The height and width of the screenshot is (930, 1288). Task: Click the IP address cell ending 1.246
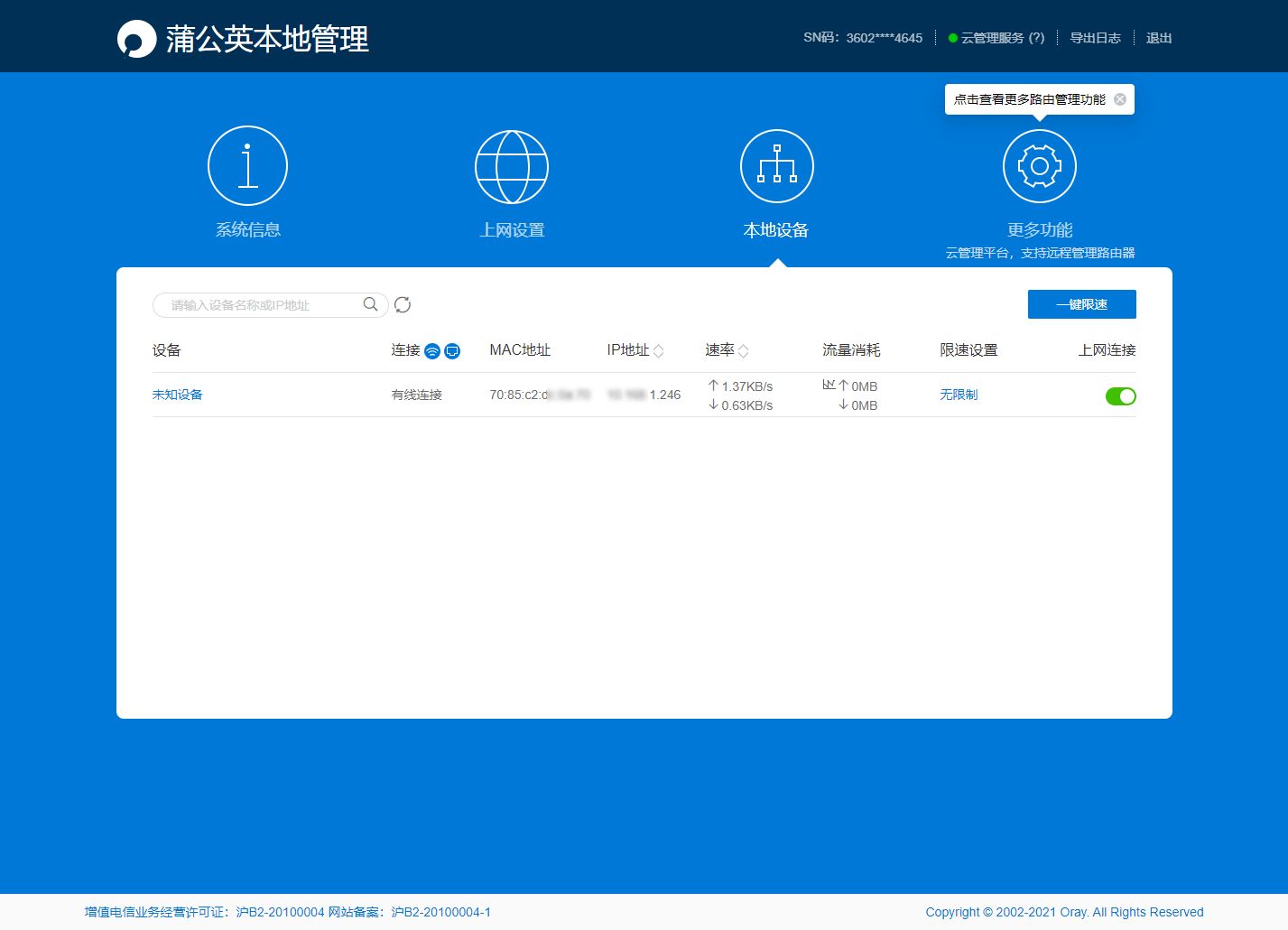[x=644, y=395]
